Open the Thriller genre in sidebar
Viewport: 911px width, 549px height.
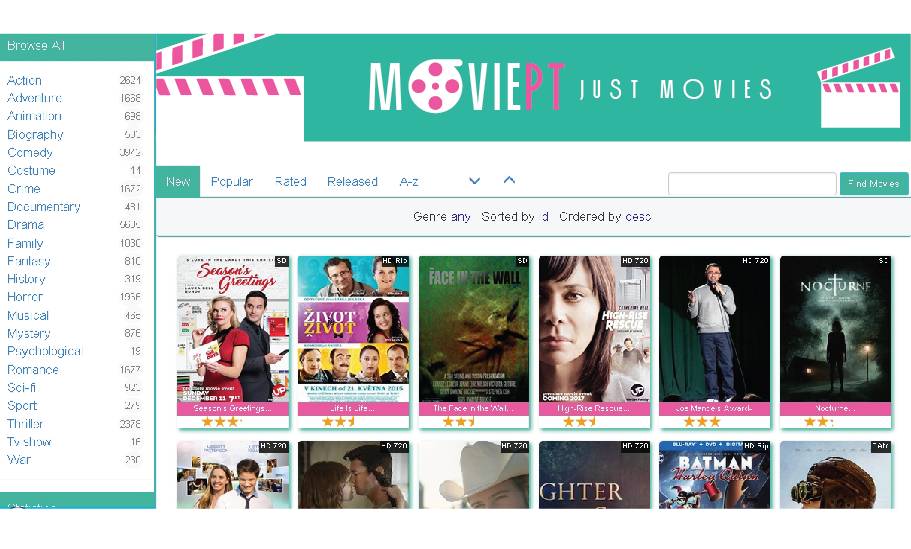(x=25, y=424)
